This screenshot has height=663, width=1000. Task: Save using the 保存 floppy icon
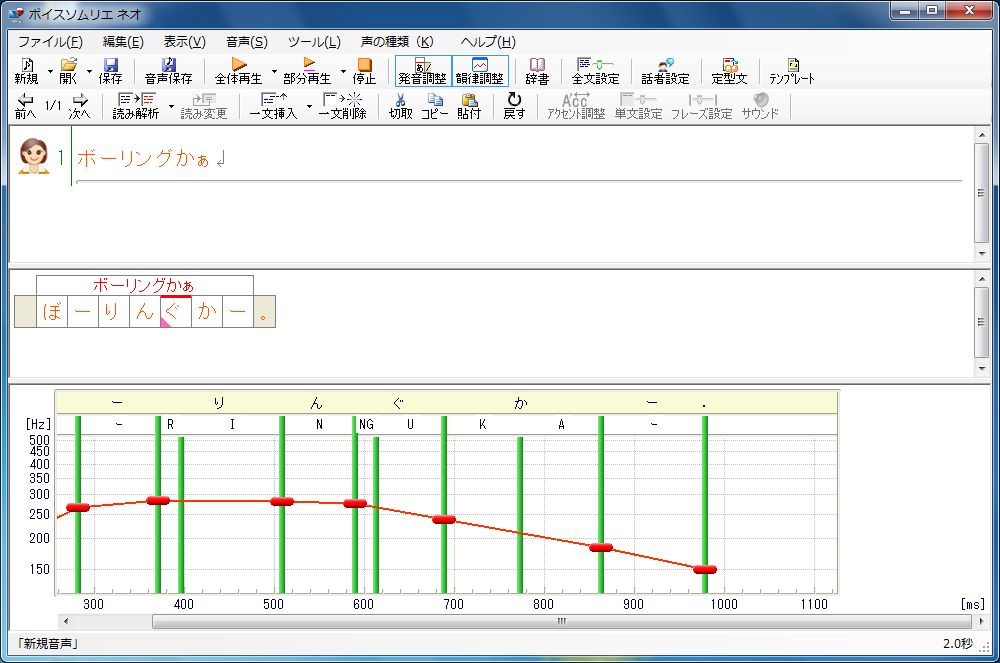pos(110,71)
